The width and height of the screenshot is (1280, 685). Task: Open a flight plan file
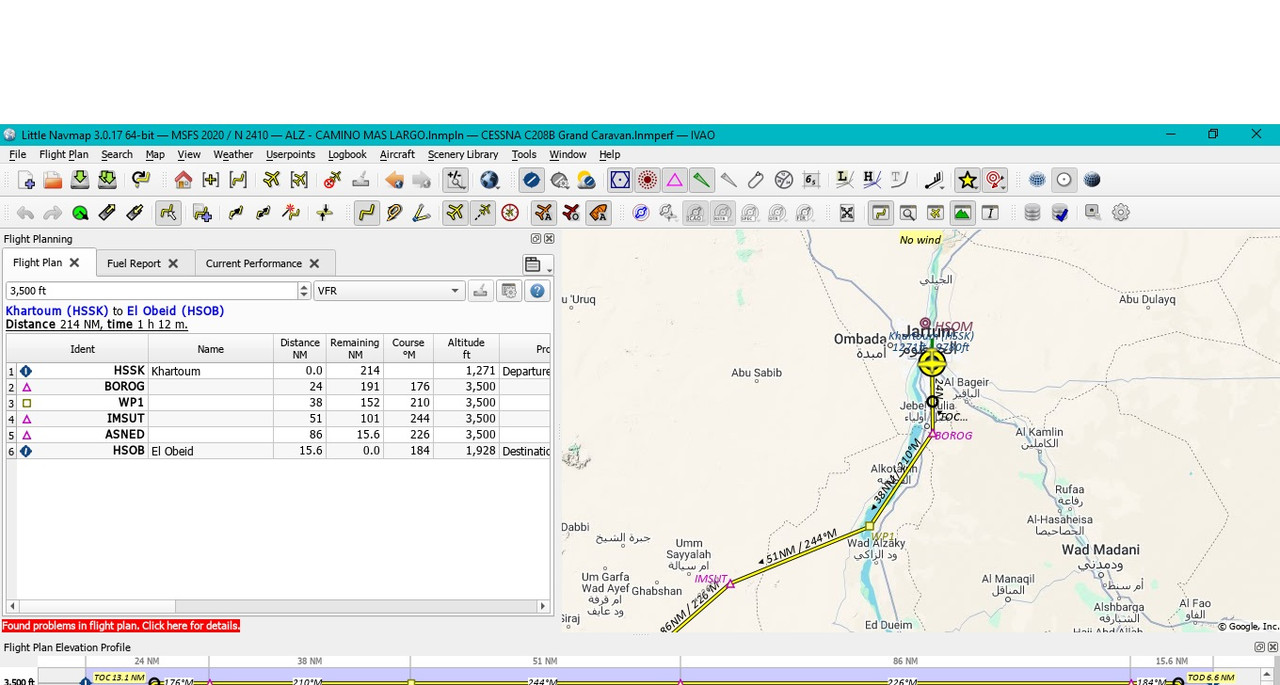(x=52, y=180)
